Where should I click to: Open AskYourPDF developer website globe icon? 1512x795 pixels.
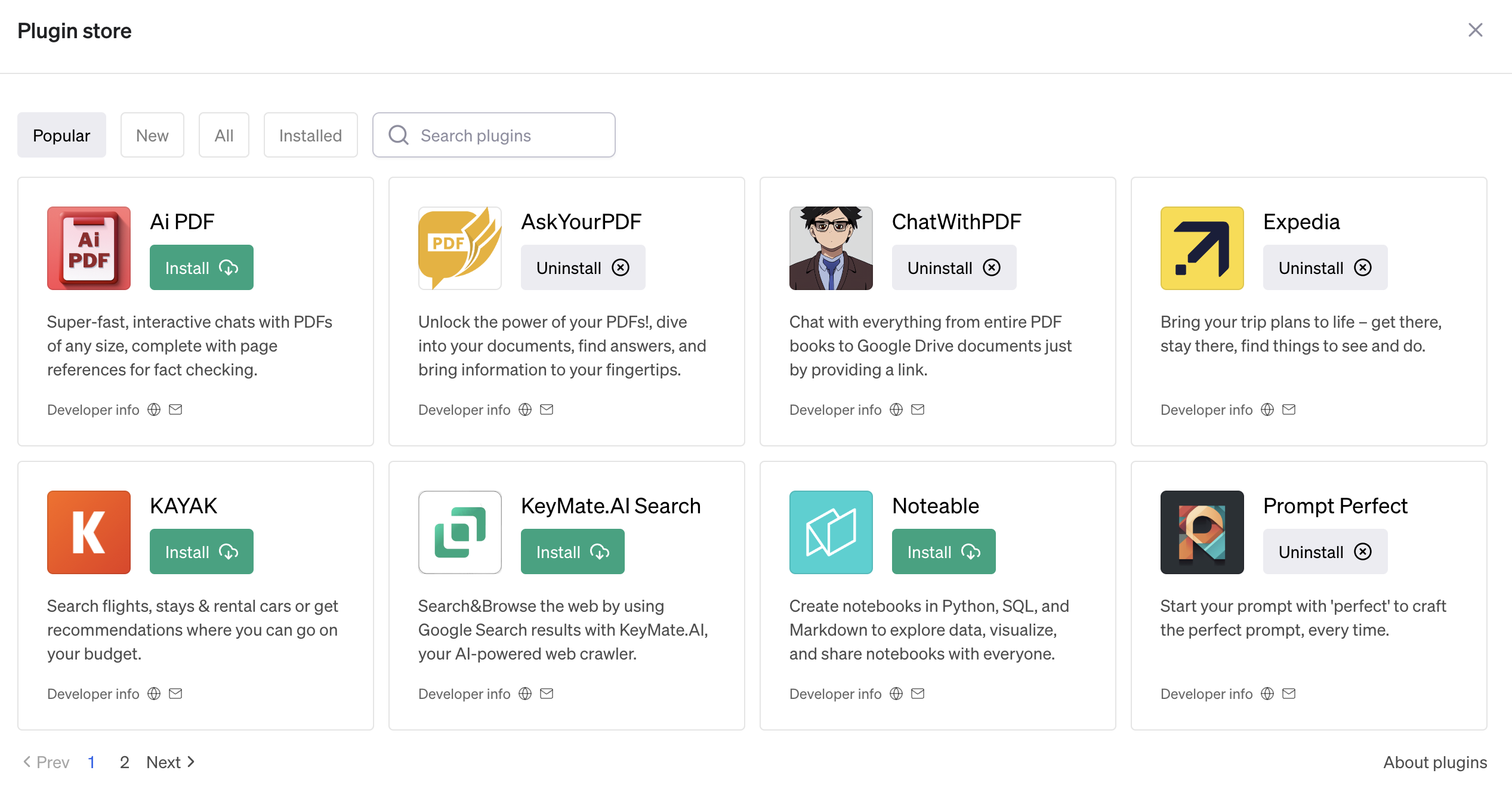click(x=525, y=409)
